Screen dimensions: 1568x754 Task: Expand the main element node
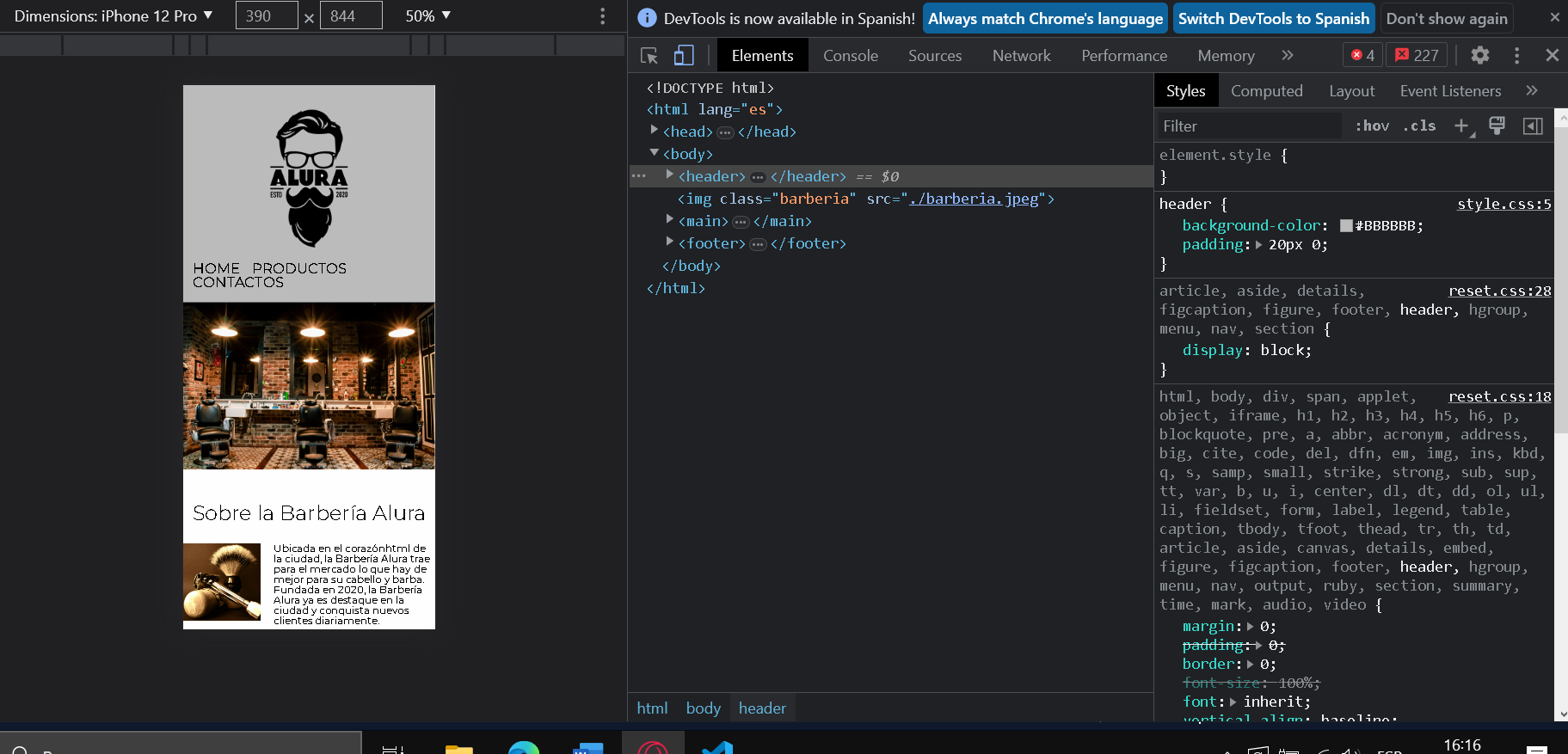coord(670,220)
